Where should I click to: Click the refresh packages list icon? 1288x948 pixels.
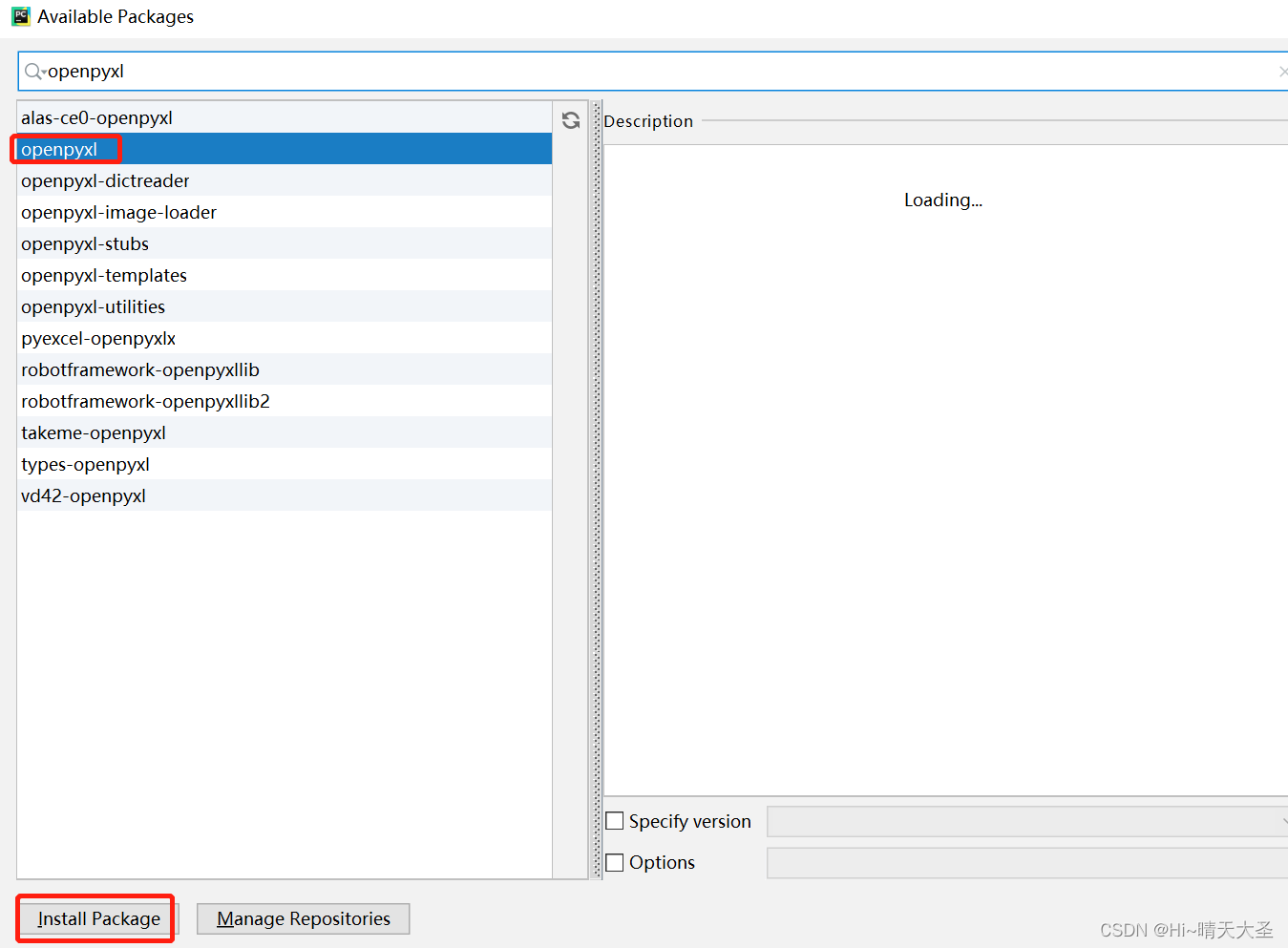point(571,120)
